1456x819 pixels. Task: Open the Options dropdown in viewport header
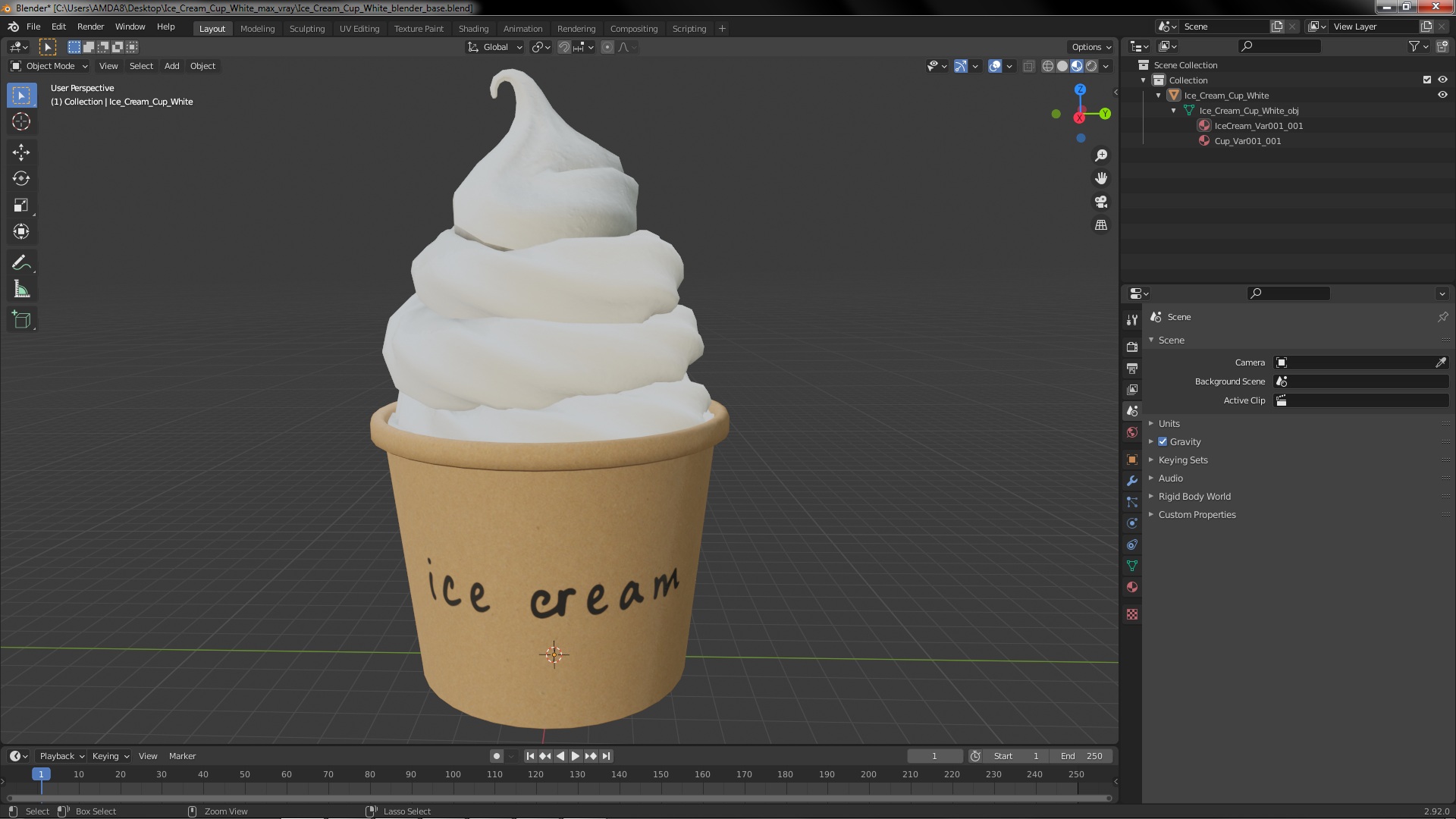[x=1090, y=47]
